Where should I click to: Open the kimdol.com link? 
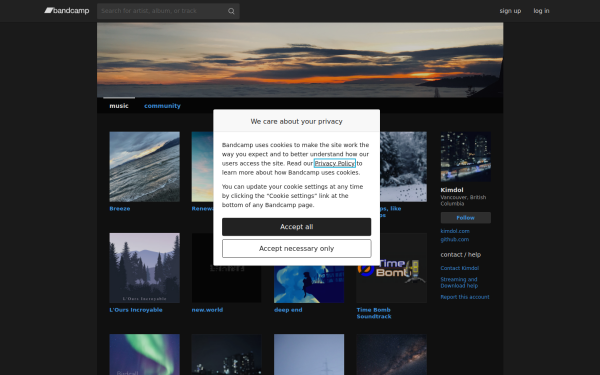pos(455,231)
